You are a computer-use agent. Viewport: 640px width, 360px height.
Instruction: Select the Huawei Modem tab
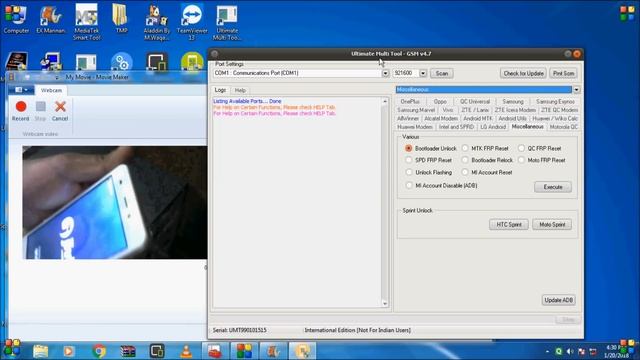415,127
